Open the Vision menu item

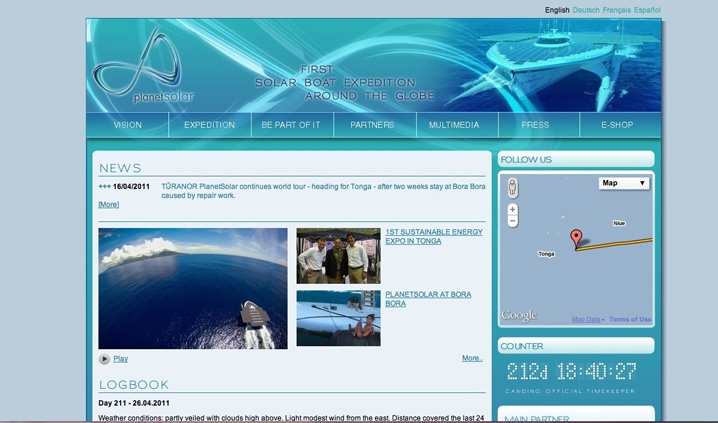point(128,125)
